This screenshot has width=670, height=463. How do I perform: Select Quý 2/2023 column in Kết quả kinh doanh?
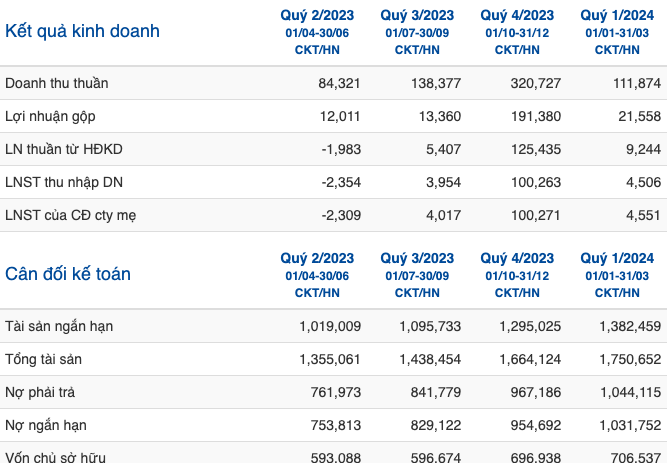click(x=317, y=32)
